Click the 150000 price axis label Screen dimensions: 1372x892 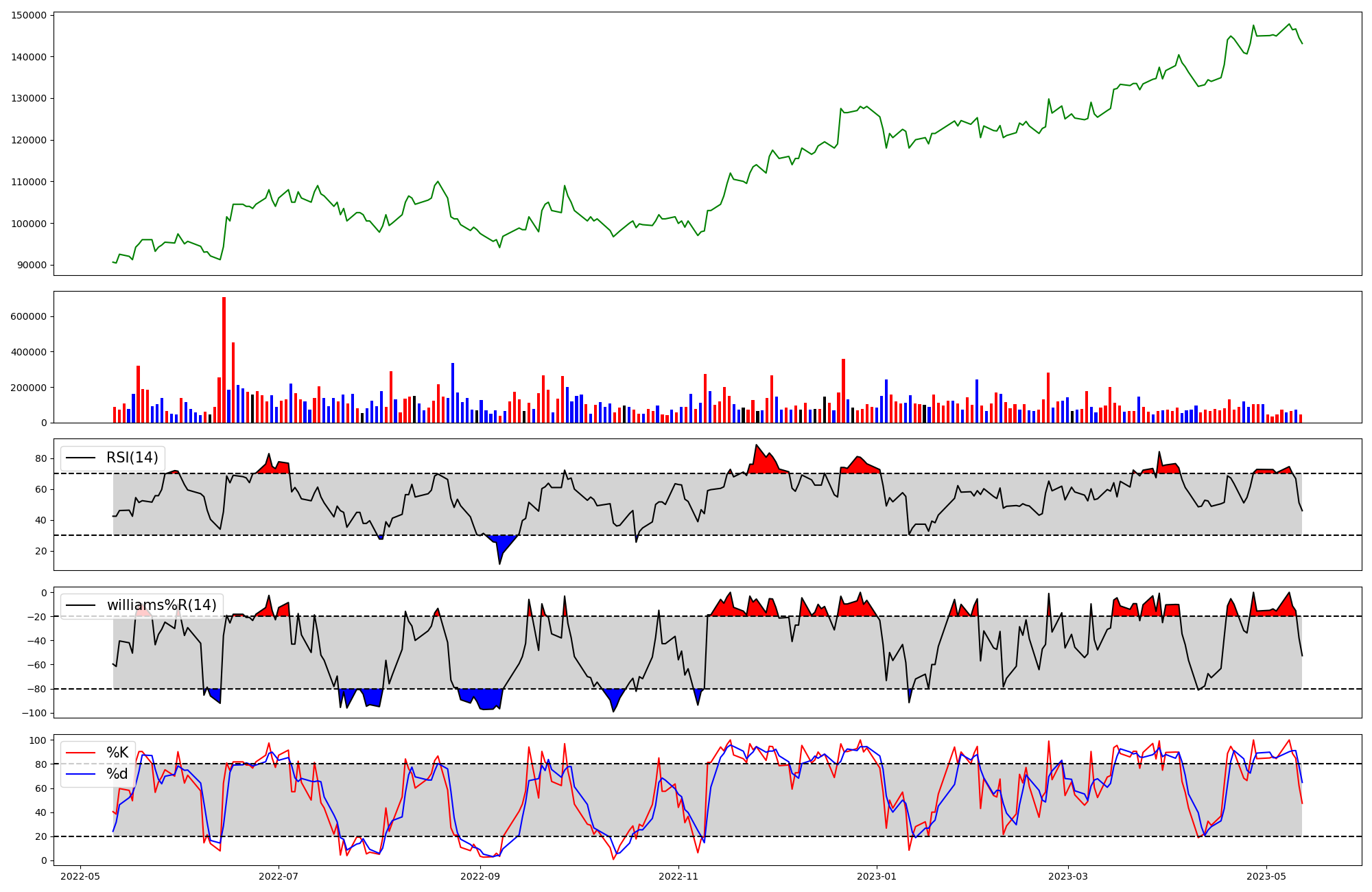point(29,15)
